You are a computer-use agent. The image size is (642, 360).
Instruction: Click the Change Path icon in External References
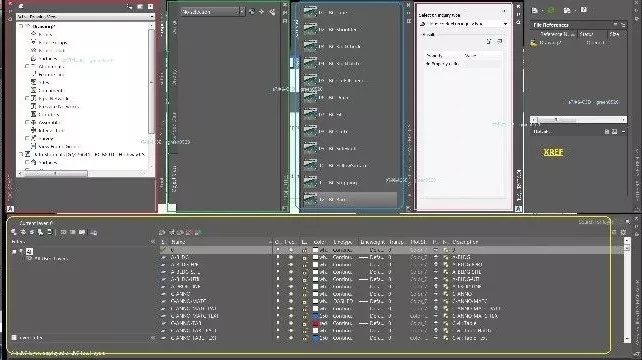coord(567,10)
